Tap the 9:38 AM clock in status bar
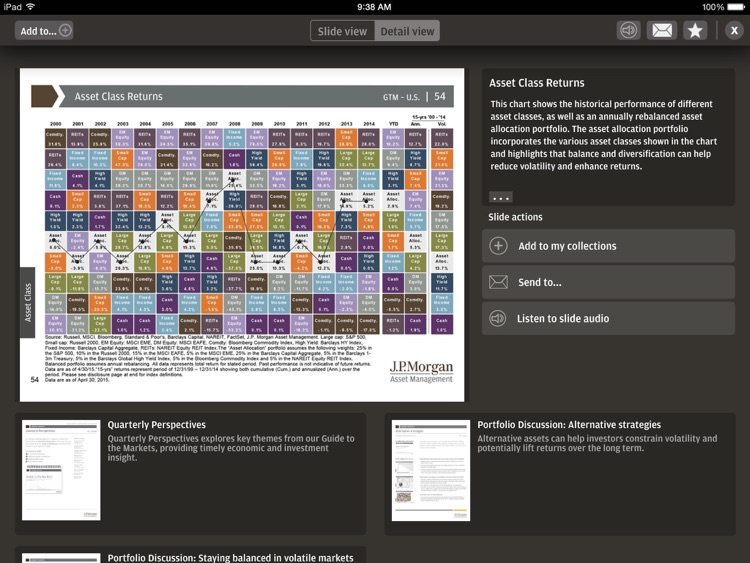Screen dimensions: 750x563 [374, 7]
